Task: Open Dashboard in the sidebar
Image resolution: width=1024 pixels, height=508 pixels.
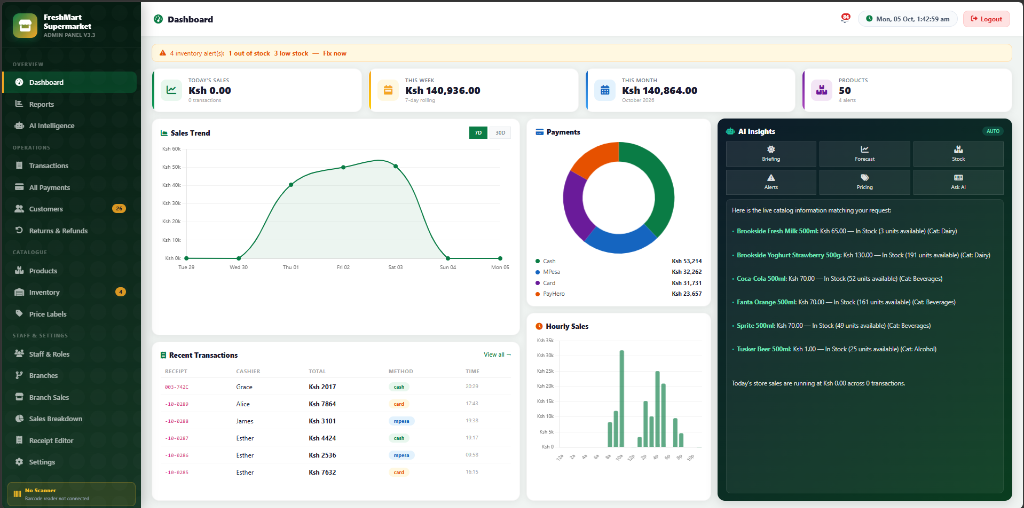Action: coord(69,82)
